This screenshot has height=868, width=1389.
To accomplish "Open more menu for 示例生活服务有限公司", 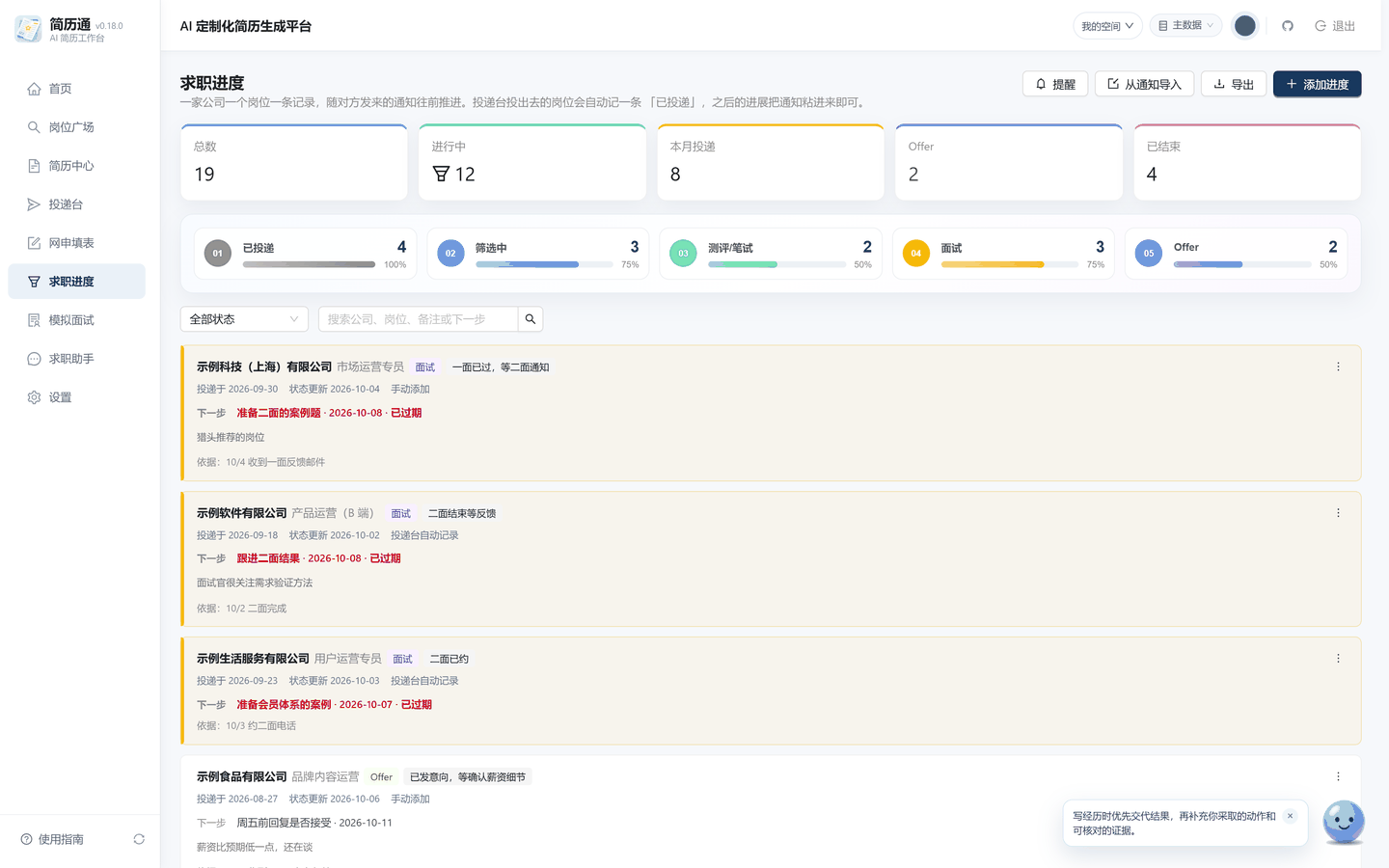I will 1338,659.
